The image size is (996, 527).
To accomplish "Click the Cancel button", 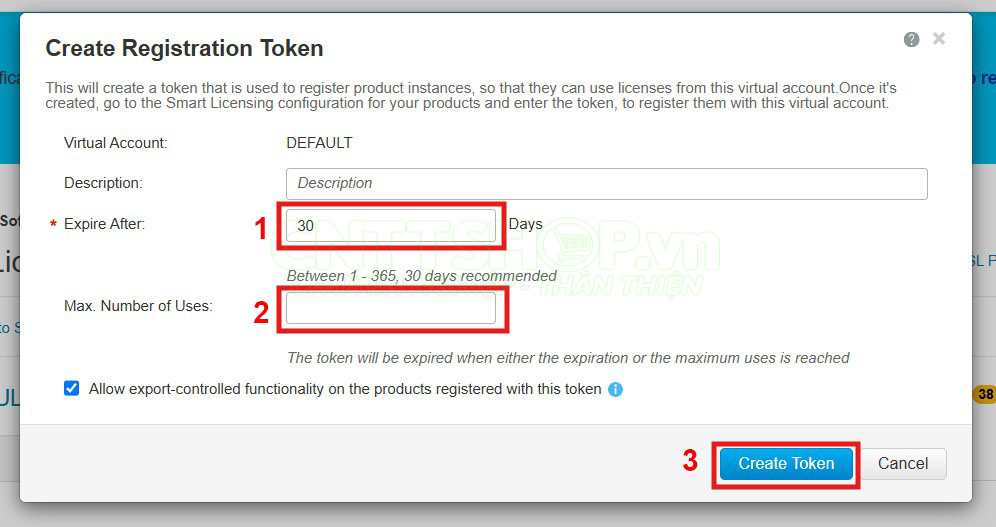I will pyautogui.click(x=903, y=464).
